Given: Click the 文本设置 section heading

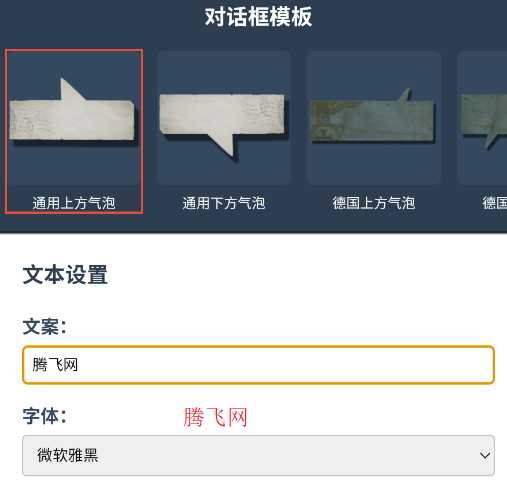Looking at the screenshot, I should [65, 275].
